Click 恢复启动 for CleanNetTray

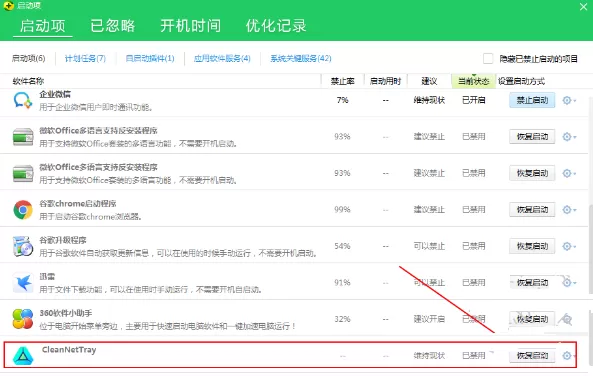click(x=532, y=356)
